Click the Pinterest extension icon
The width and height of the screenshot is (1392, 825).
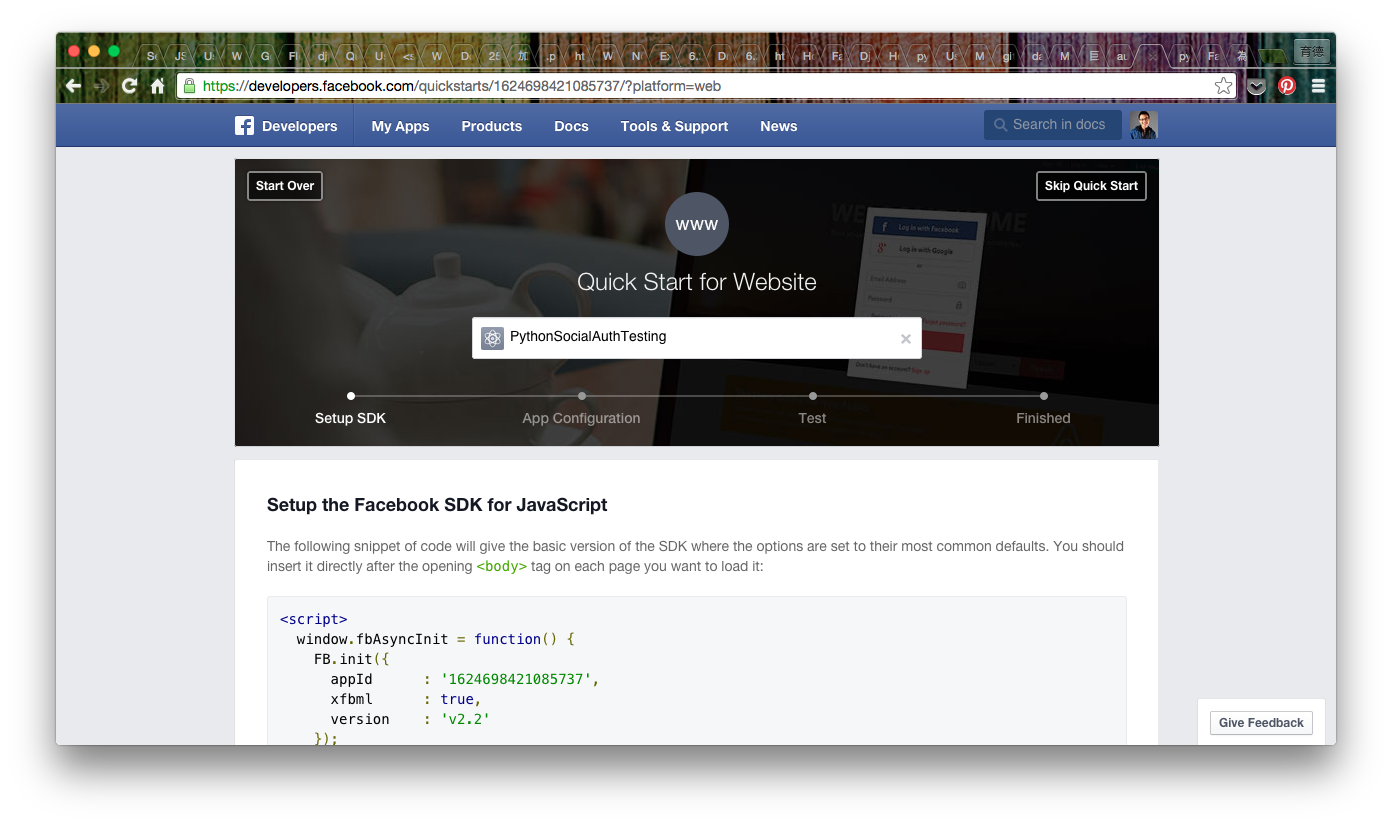coord(1287,86)
